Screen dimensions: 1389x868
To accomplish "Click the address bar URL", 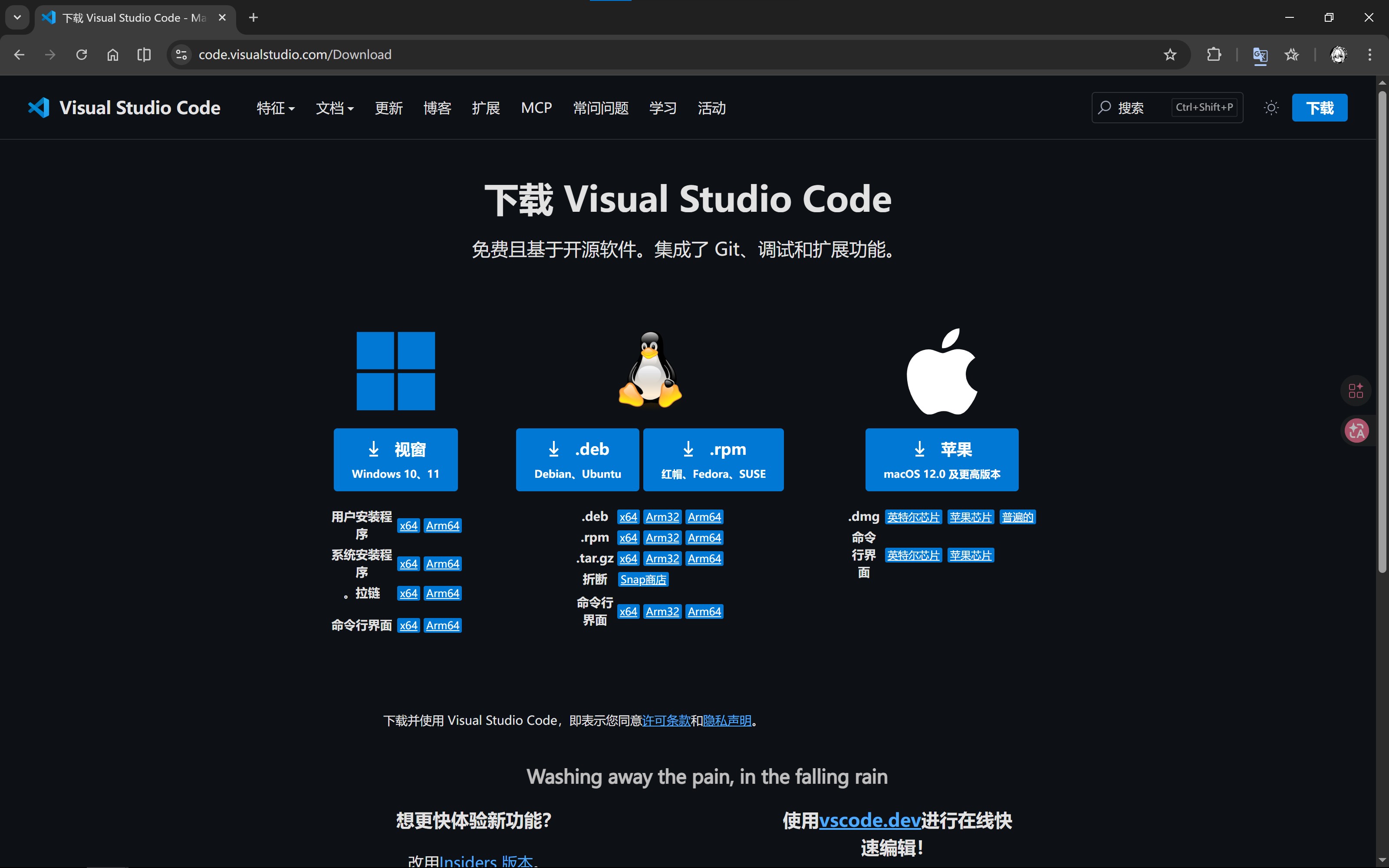I will (295, 55).
